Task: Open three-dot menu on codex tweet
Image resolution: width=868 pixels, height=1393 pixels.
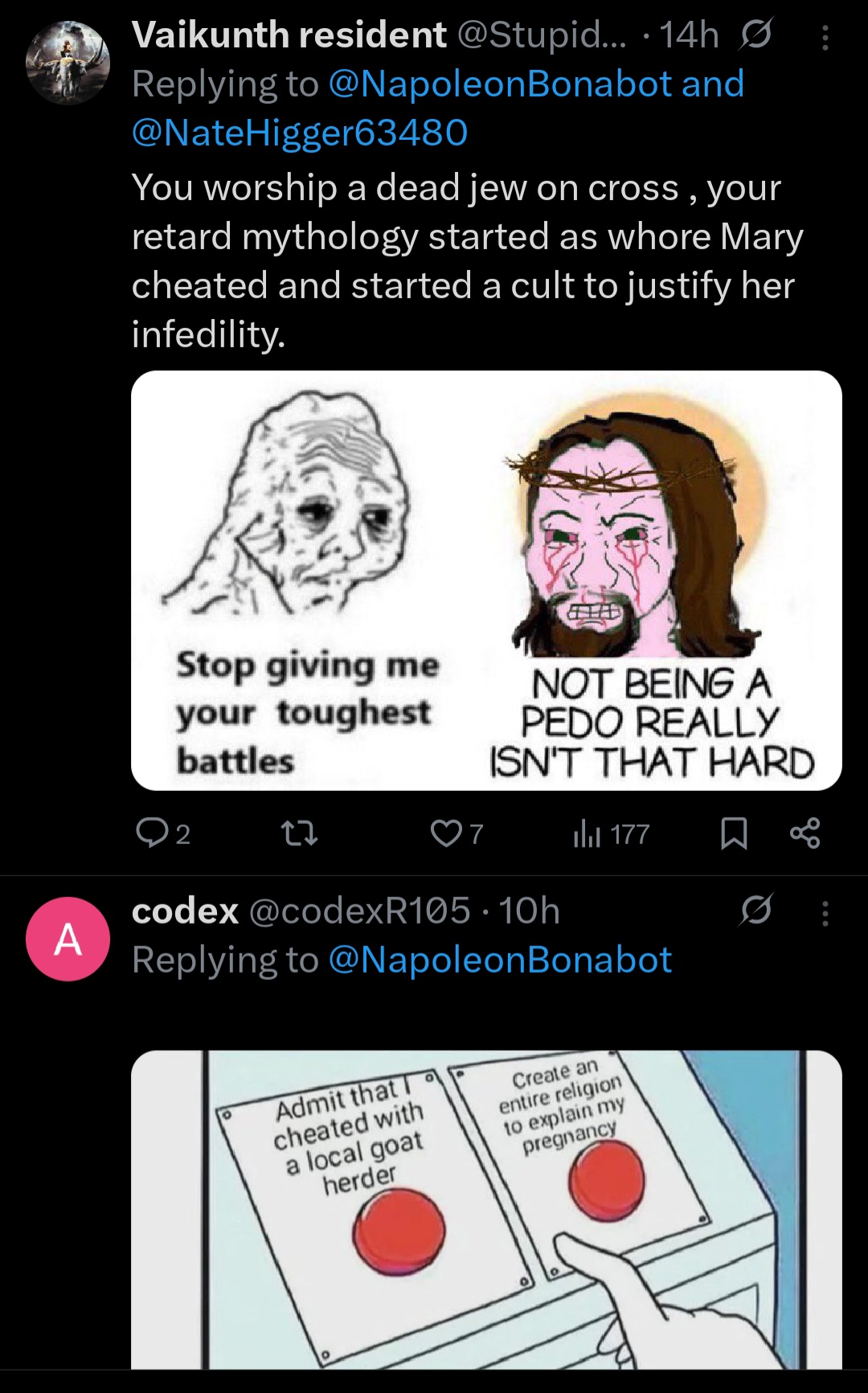Action: [825, 913]
